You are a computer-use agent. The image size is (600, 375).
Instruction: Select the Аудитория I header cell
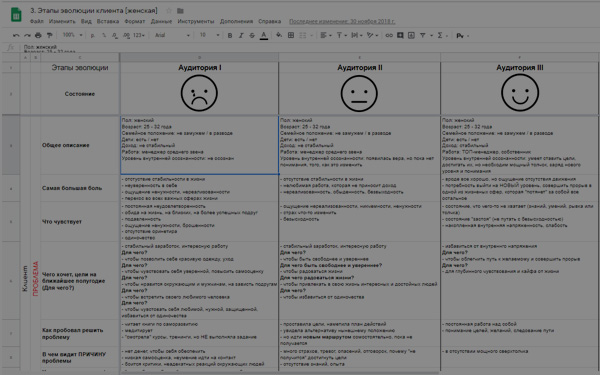199,68
